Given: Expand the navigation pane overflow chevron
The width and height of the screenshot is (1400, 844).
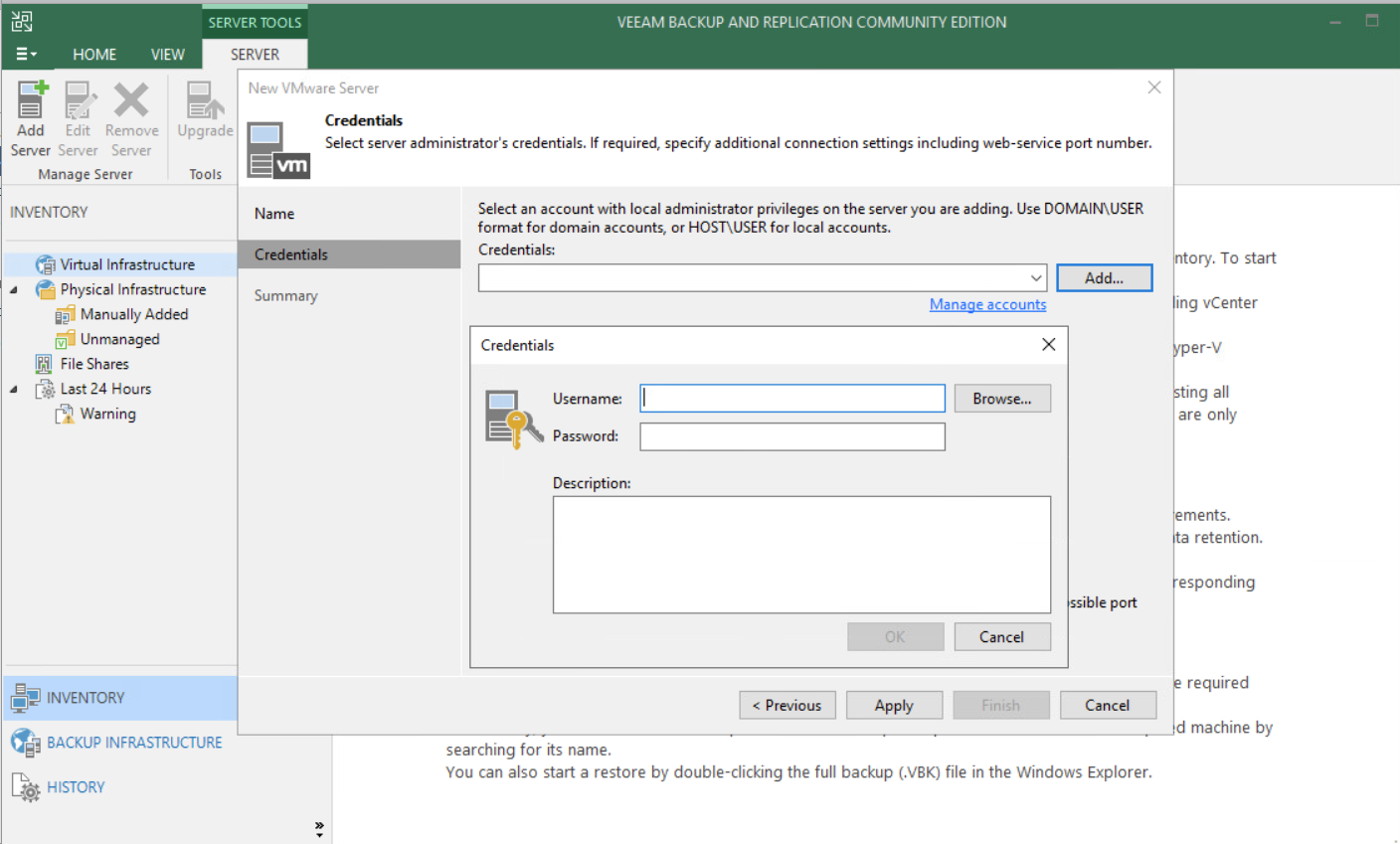Looking at the screenshot, I should pyautogui.click(x=319, y=829).
